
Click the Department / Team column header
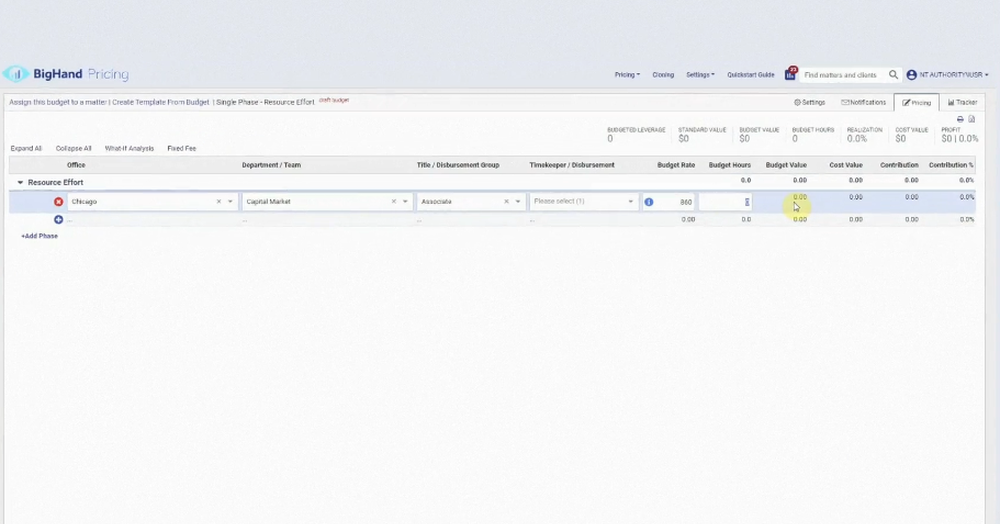point(271,165)
